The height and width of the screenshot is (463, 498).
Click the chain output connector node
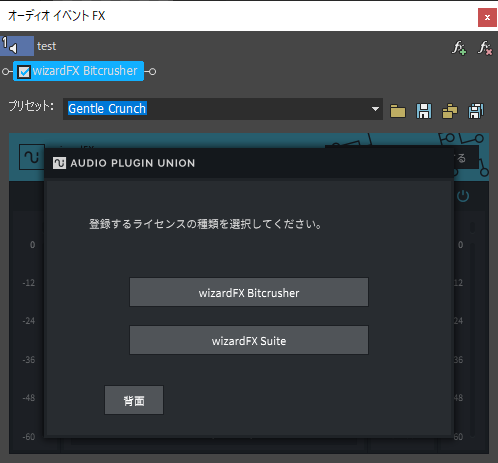tap(152, 71)
